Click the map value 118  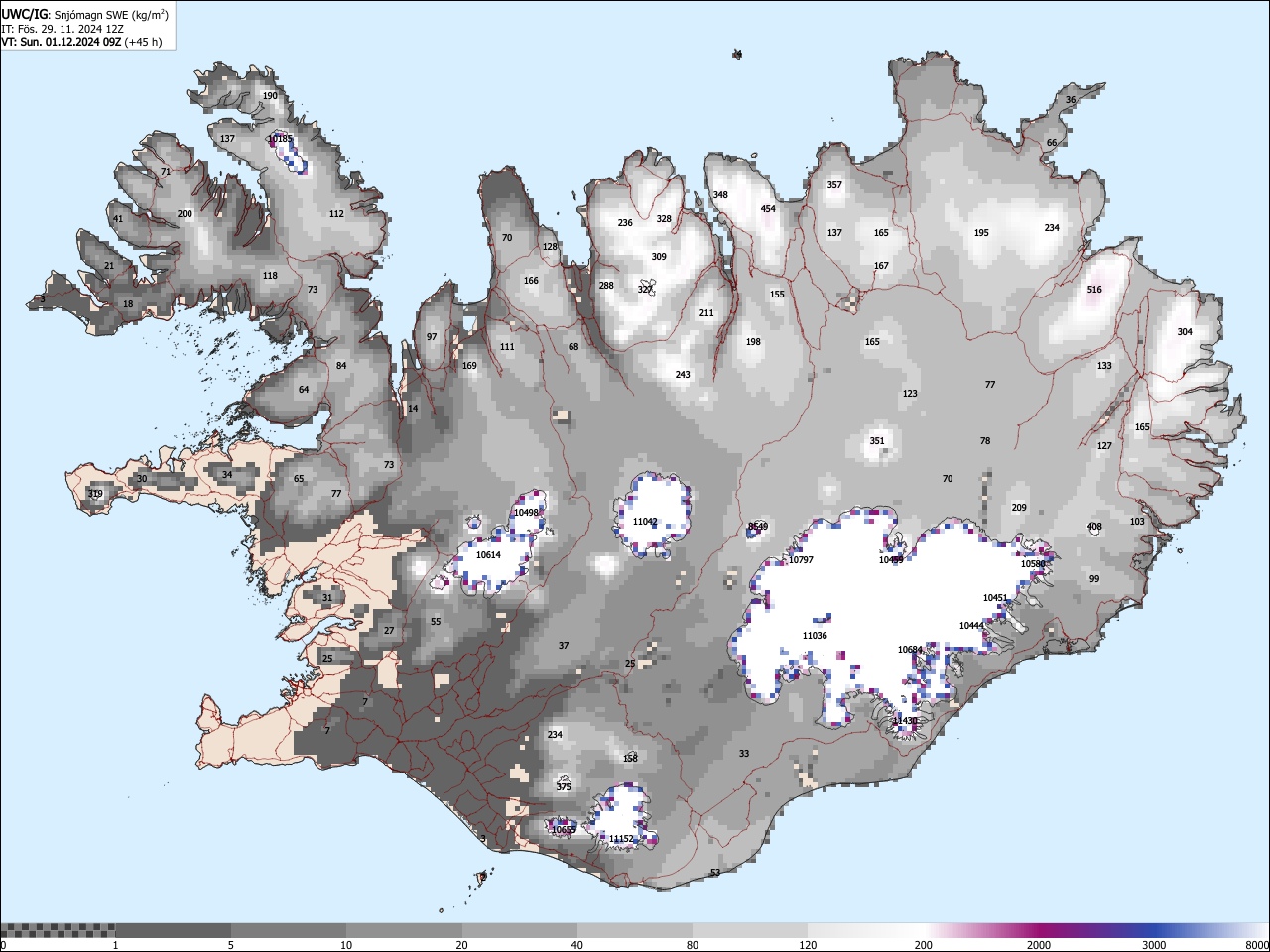click(x=270, y=276)
